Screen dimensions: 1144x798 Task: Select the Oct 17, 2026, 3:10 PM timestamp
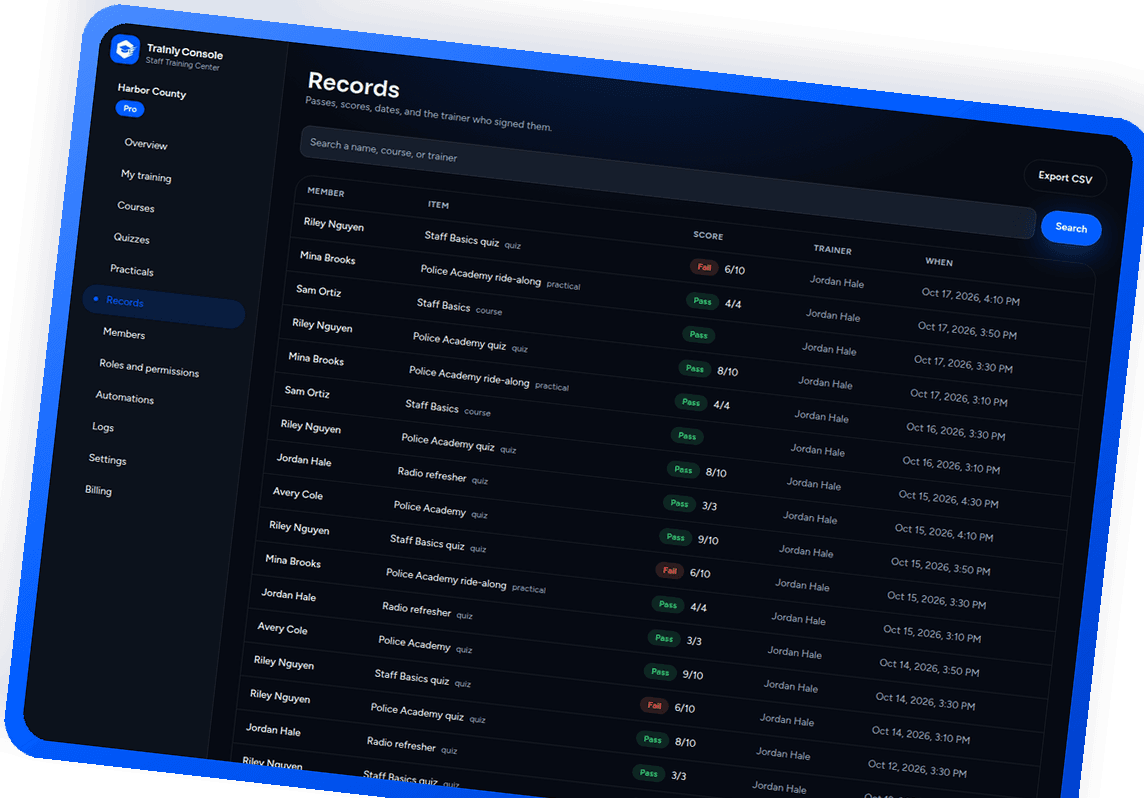[959, 398]
